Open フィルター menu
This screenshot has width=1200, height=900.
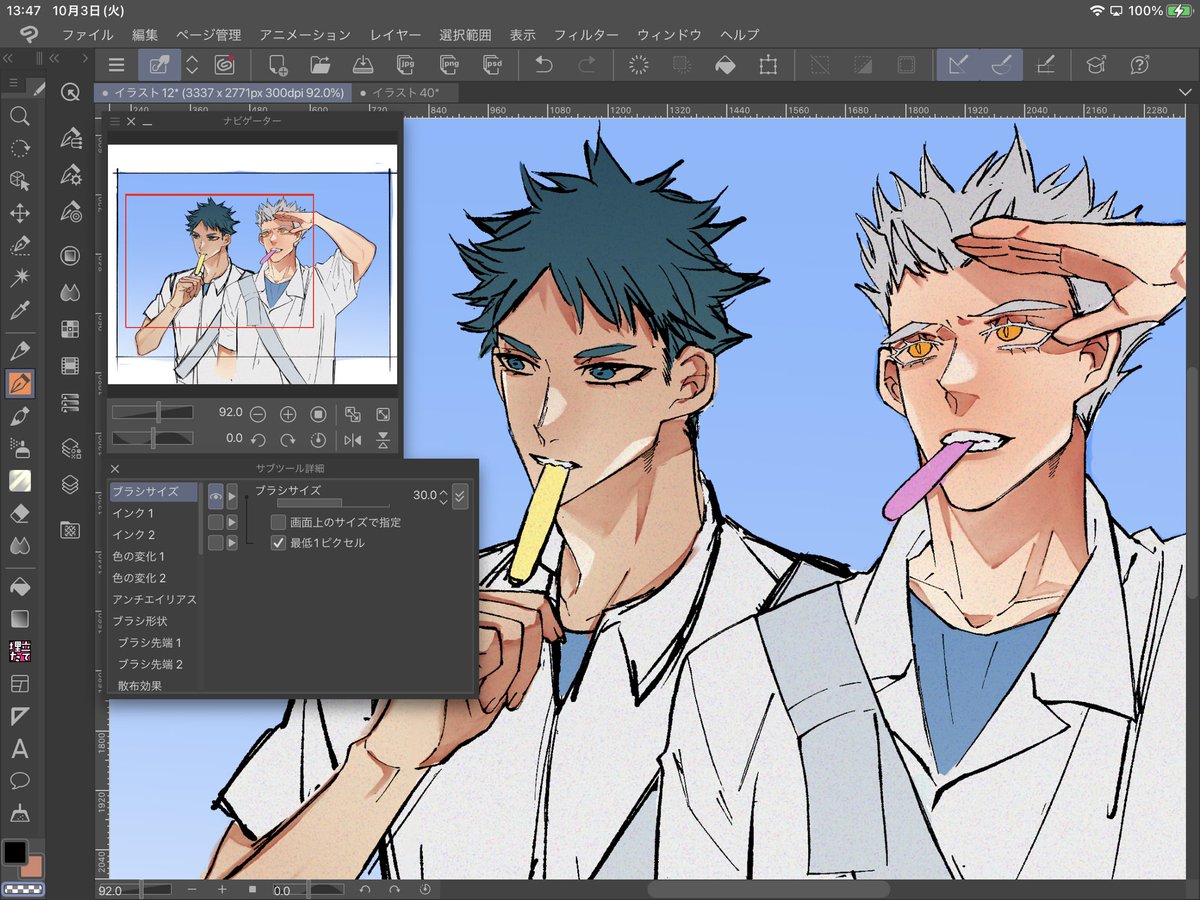pos(586,34)
